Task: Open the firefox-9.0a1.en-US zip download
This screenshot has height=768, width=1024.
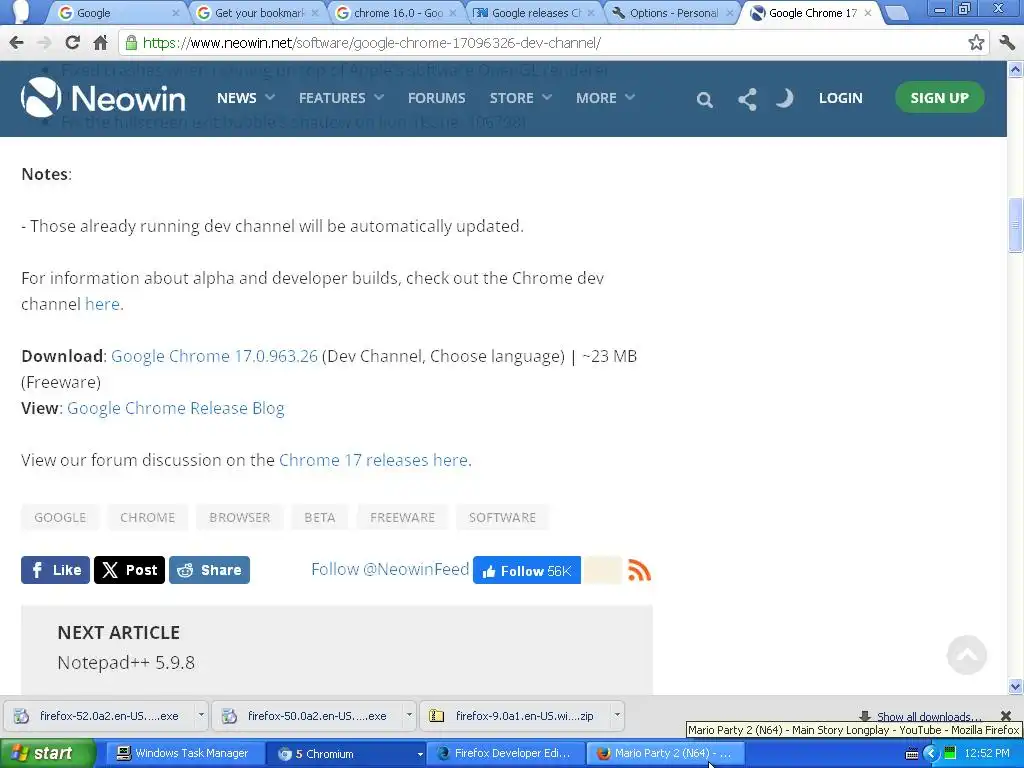Action: click(x=515, y=716)
